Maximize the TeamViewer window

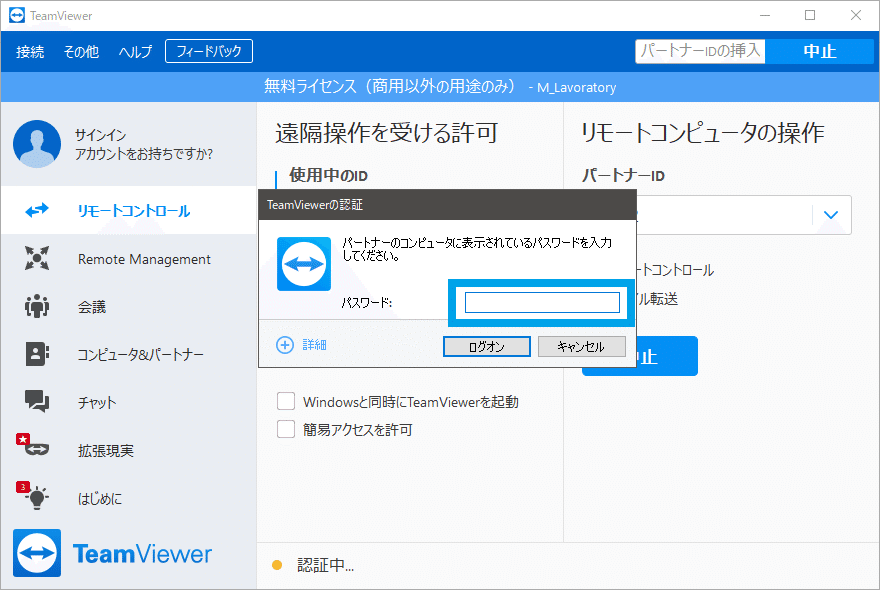pyautogui.click(x=810, y=15)
